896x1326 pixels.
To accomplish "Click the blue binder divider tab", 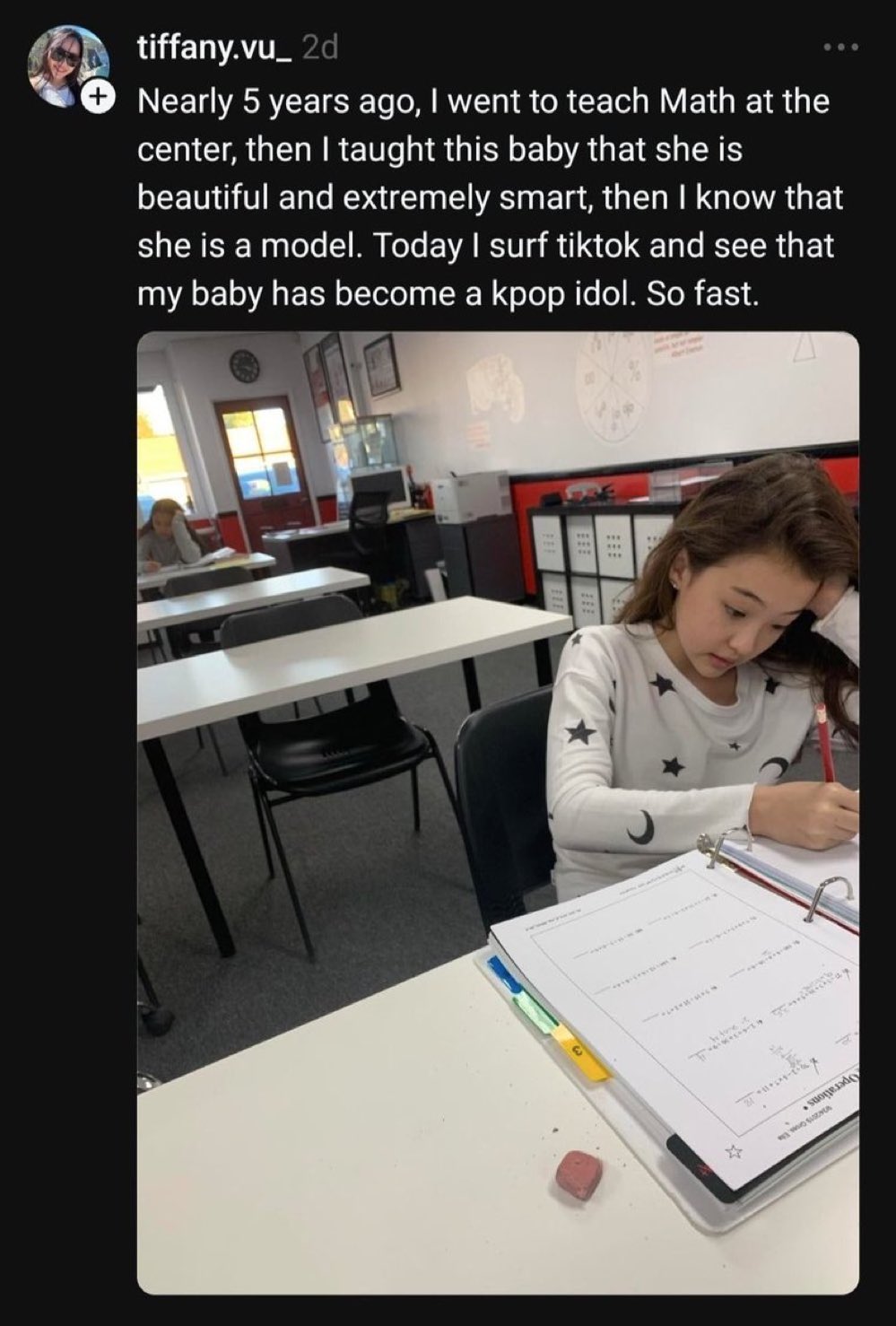I will [505, 975].
